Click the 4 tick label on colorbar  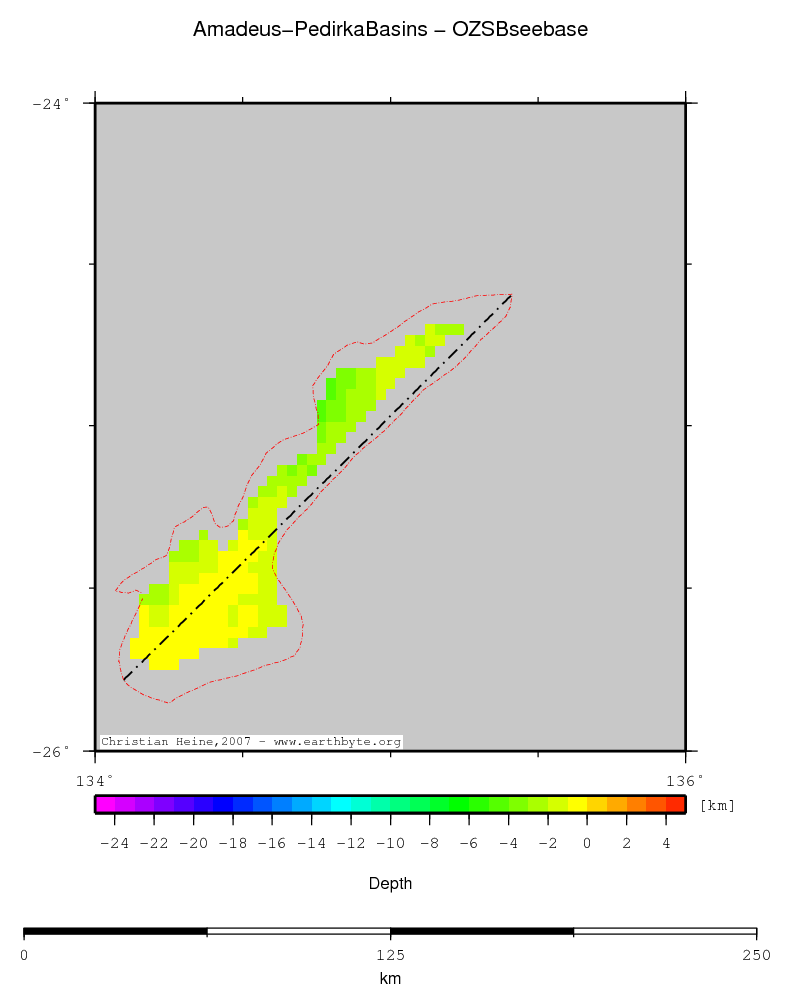[x=666, y=843]
